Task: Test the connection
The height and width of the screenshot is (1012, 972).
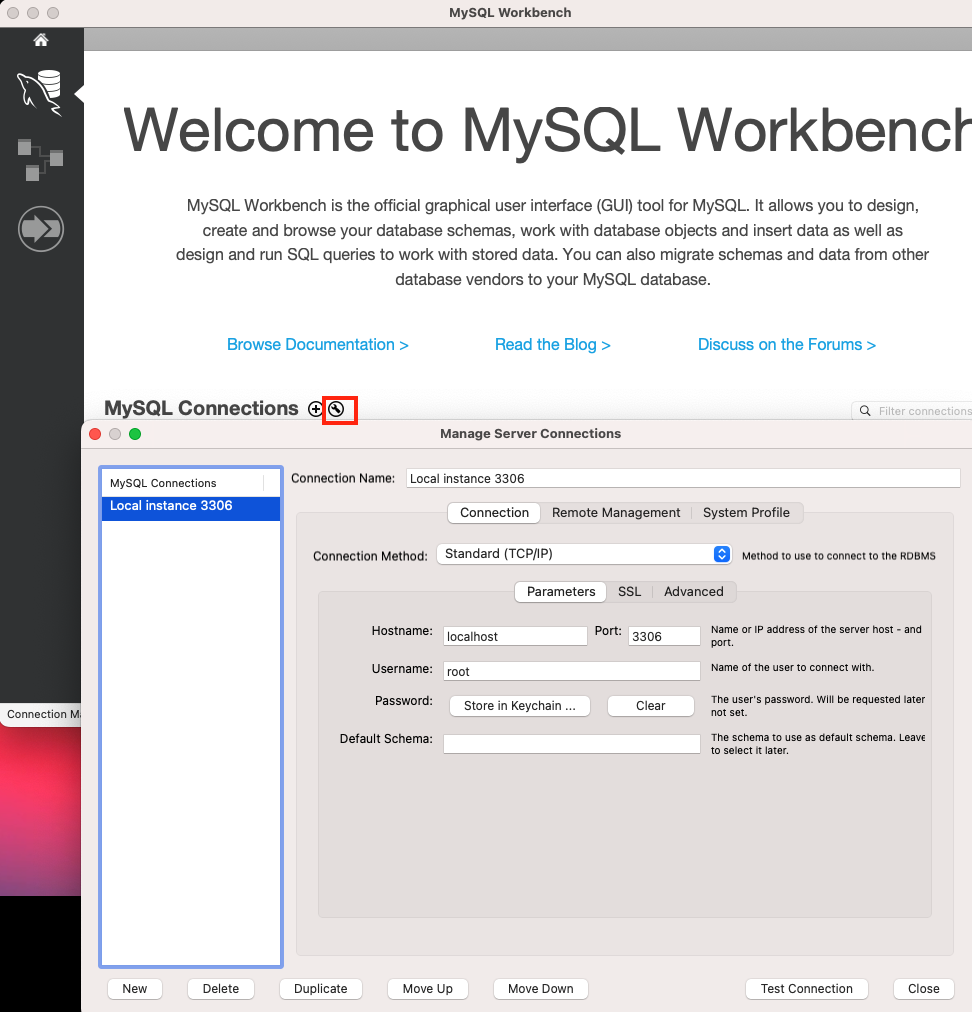Action: pyautogui.click(x=807, y=988)
